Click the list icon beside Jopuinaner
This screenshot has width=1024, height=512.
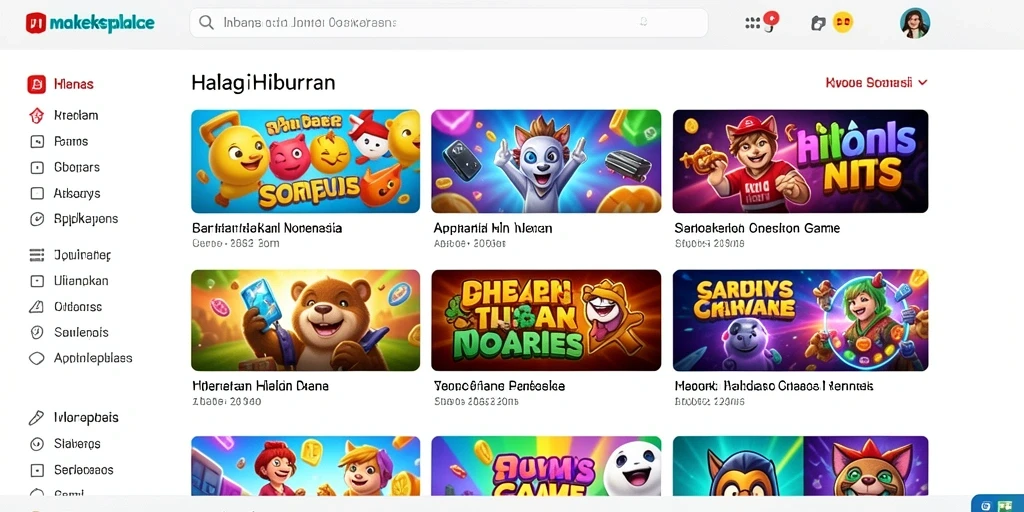37,255
